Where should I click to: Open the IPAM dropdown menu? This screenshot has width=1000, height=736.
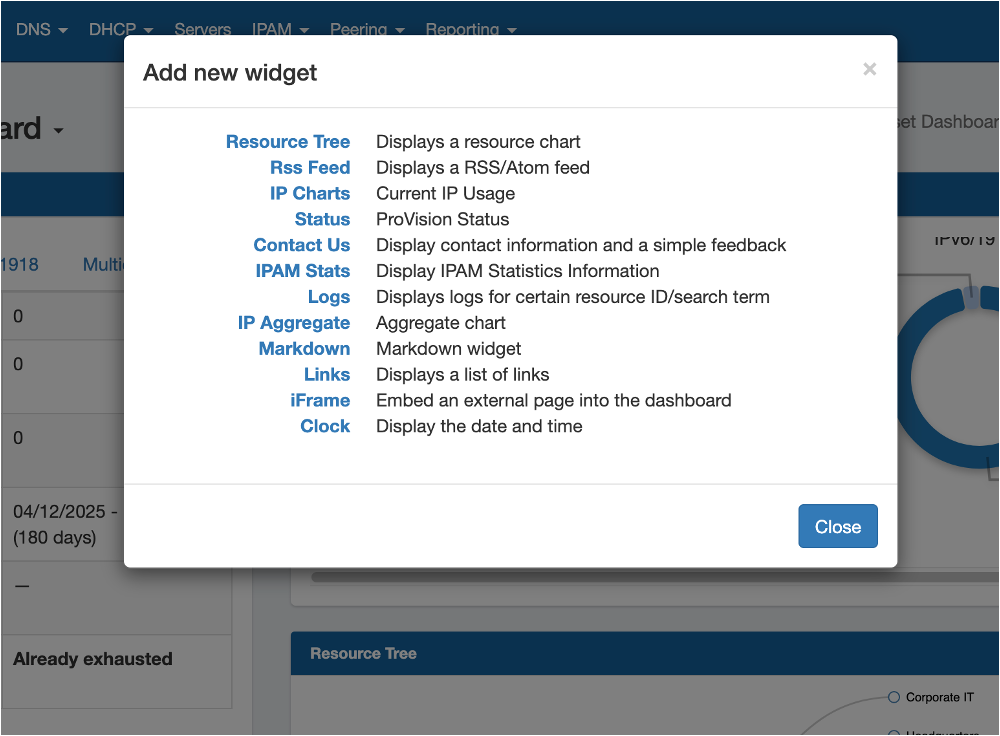coord(279,29)
